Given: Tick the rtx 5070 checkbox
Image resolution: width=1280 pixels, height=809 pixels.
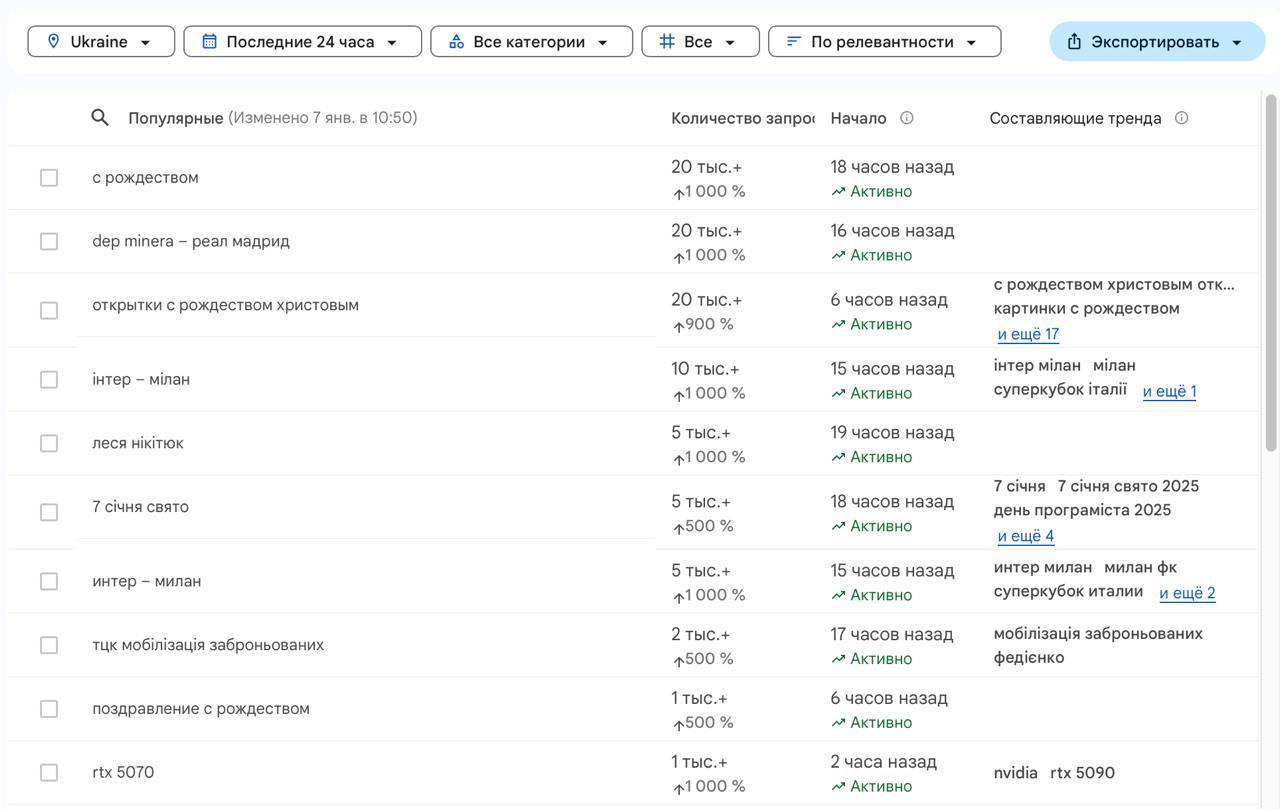Looking at the screenshot, I should 49,773.
